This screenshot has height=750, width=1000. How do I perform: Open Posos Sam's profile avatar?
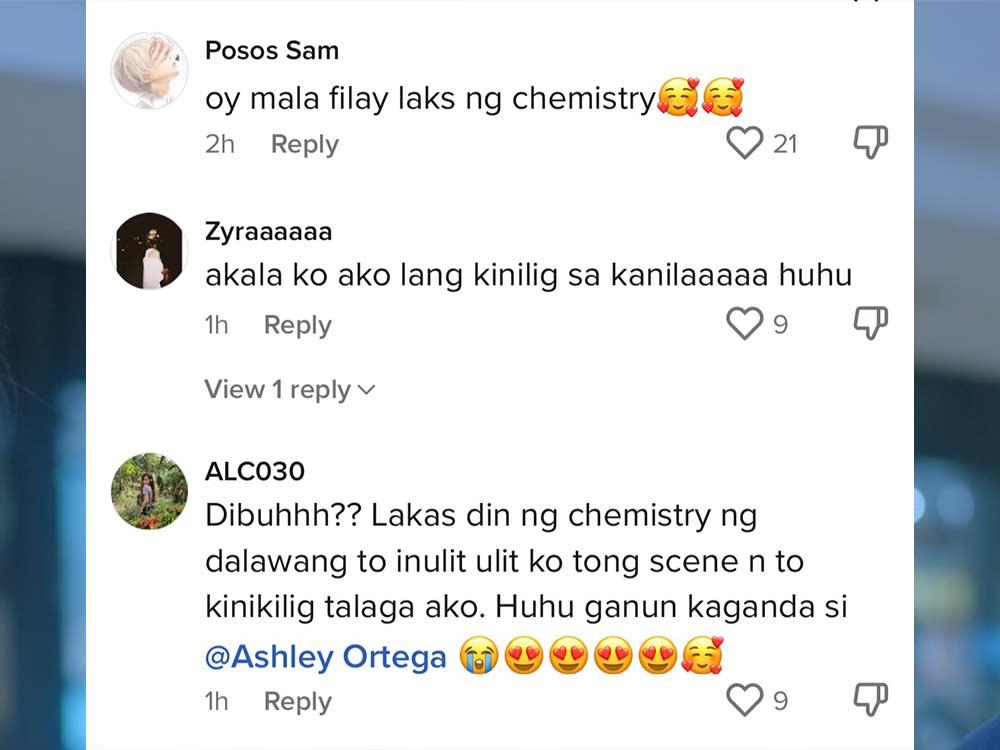pyautogui.click(x=149, y=68)
